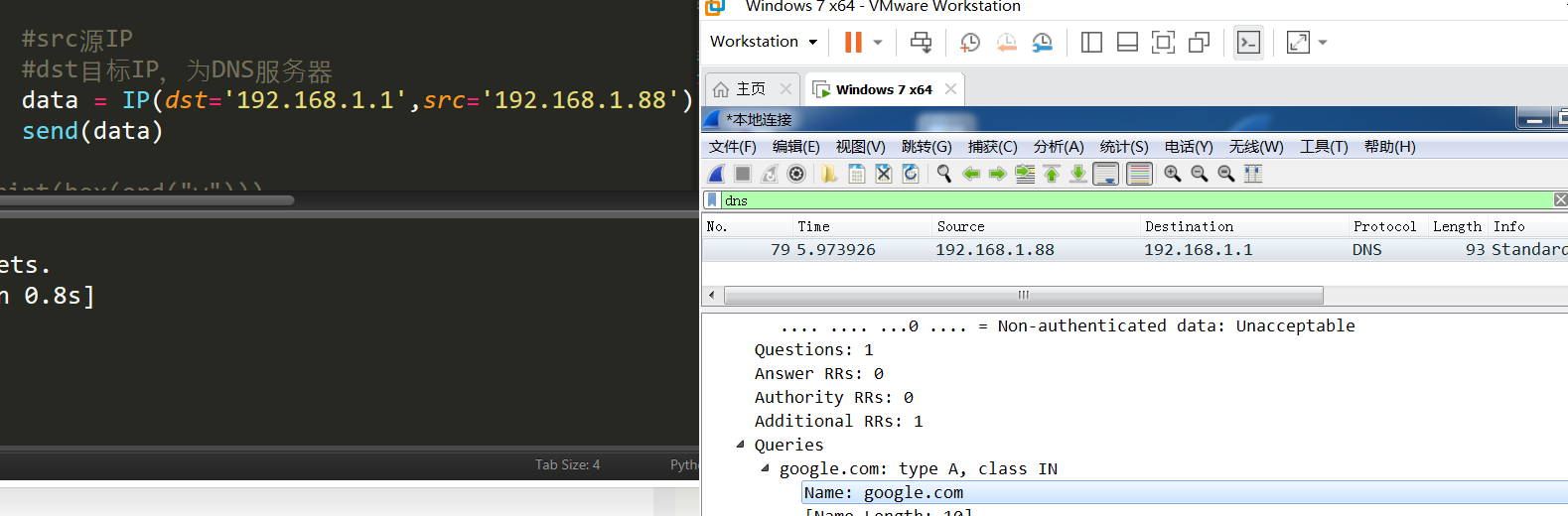Open the 分析(A) menu
1568x516 pixels.
[1059, 147]
